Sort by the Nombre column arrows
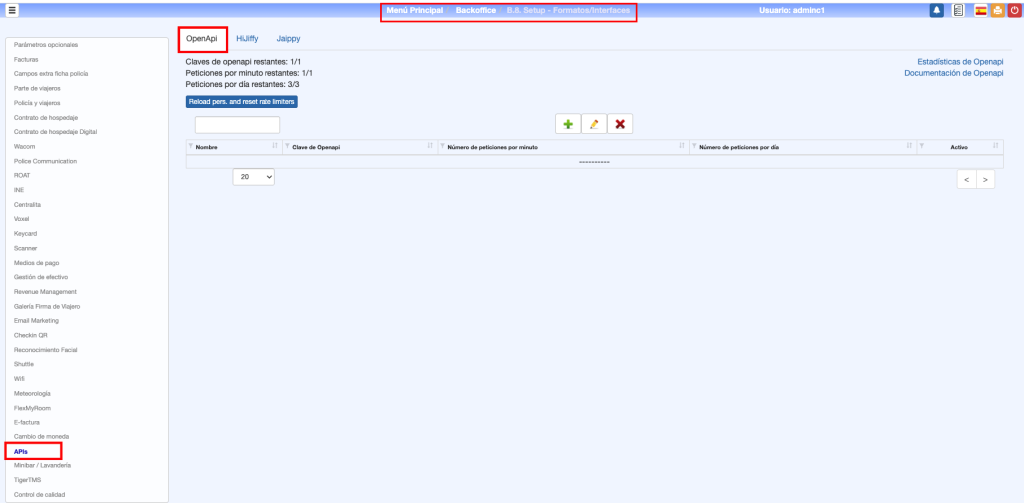This screenshot has height=503, width=1024. tap(275, 147)
